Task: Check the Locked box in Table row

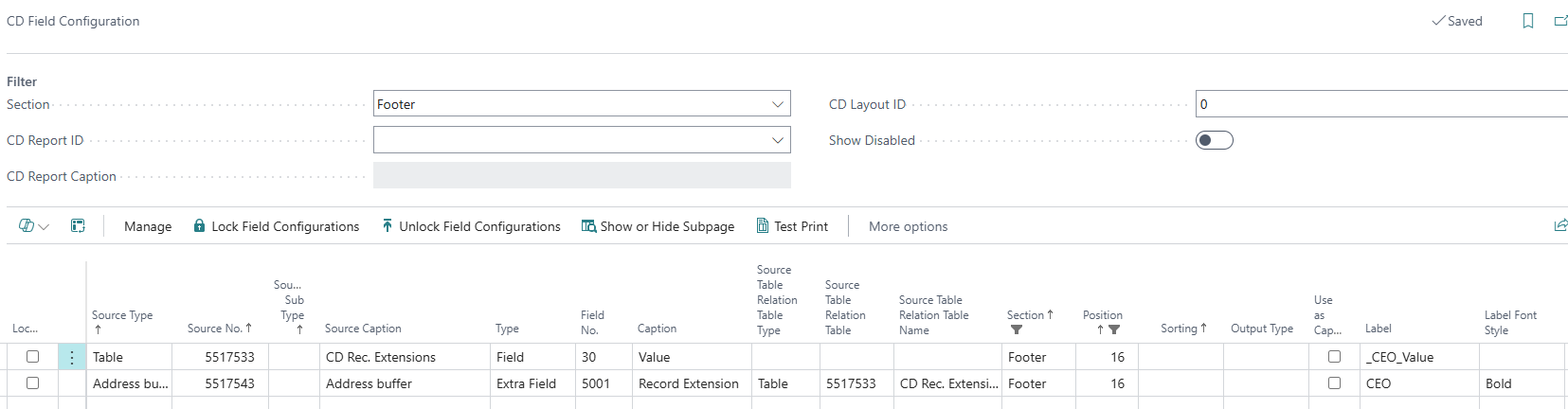Action: 32,357
